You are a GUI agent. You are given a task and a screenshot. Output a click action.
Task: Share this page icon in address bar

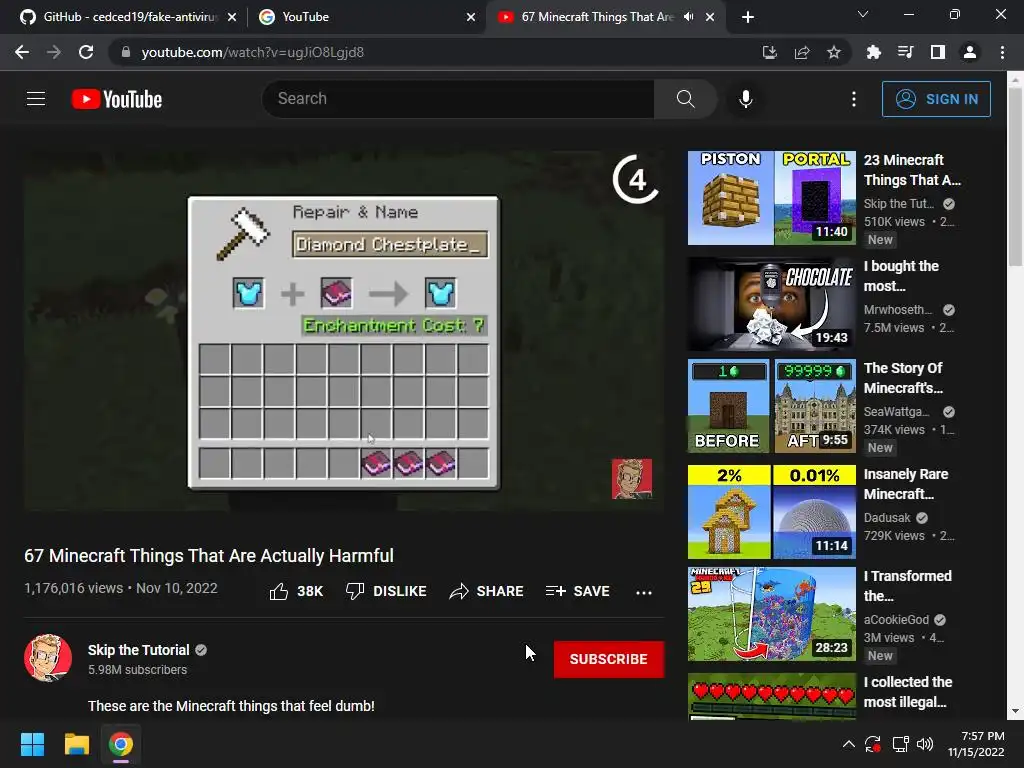click(x=802, y=52)
